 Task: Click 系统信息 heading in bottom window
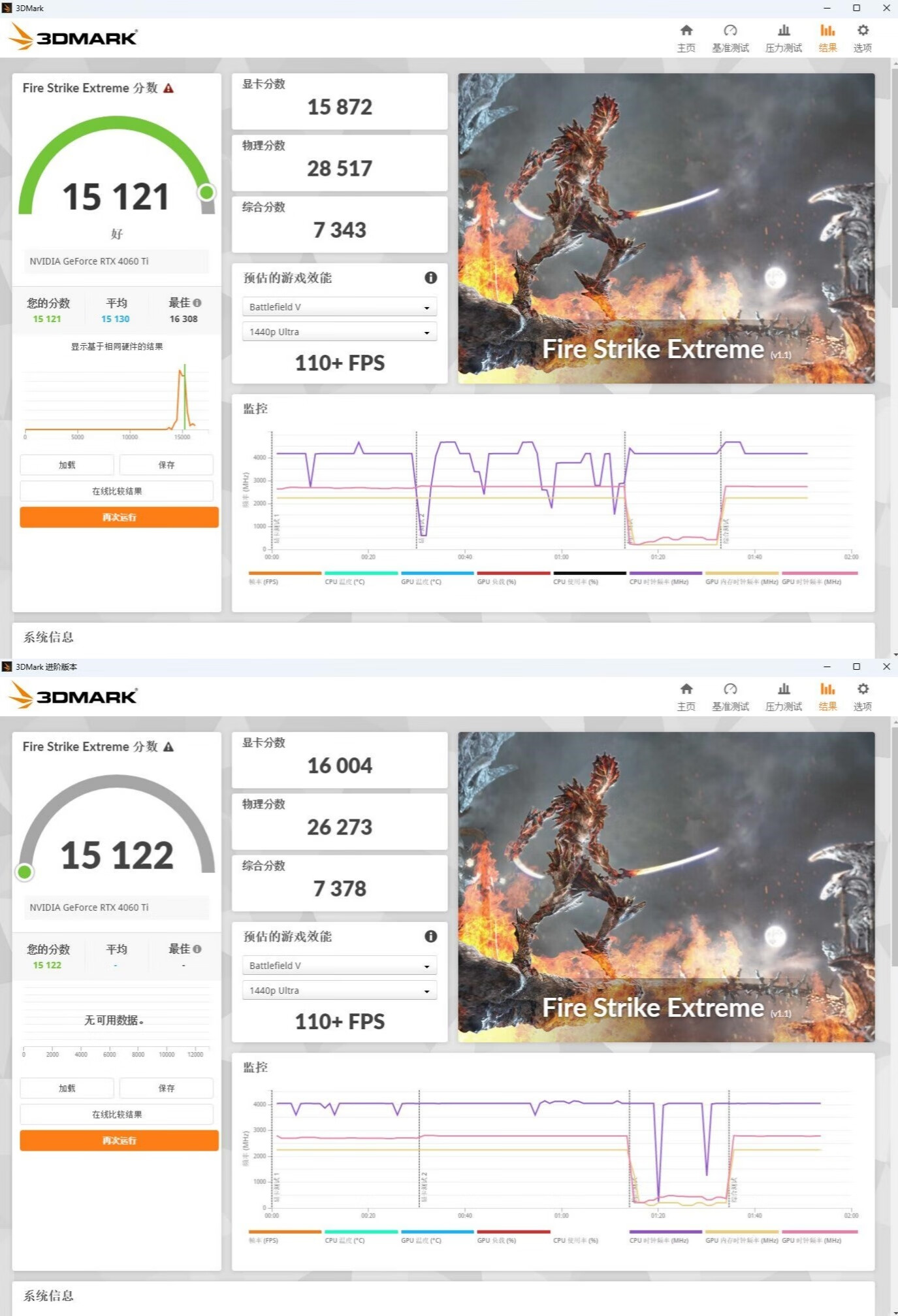(x=49, y=1296)
